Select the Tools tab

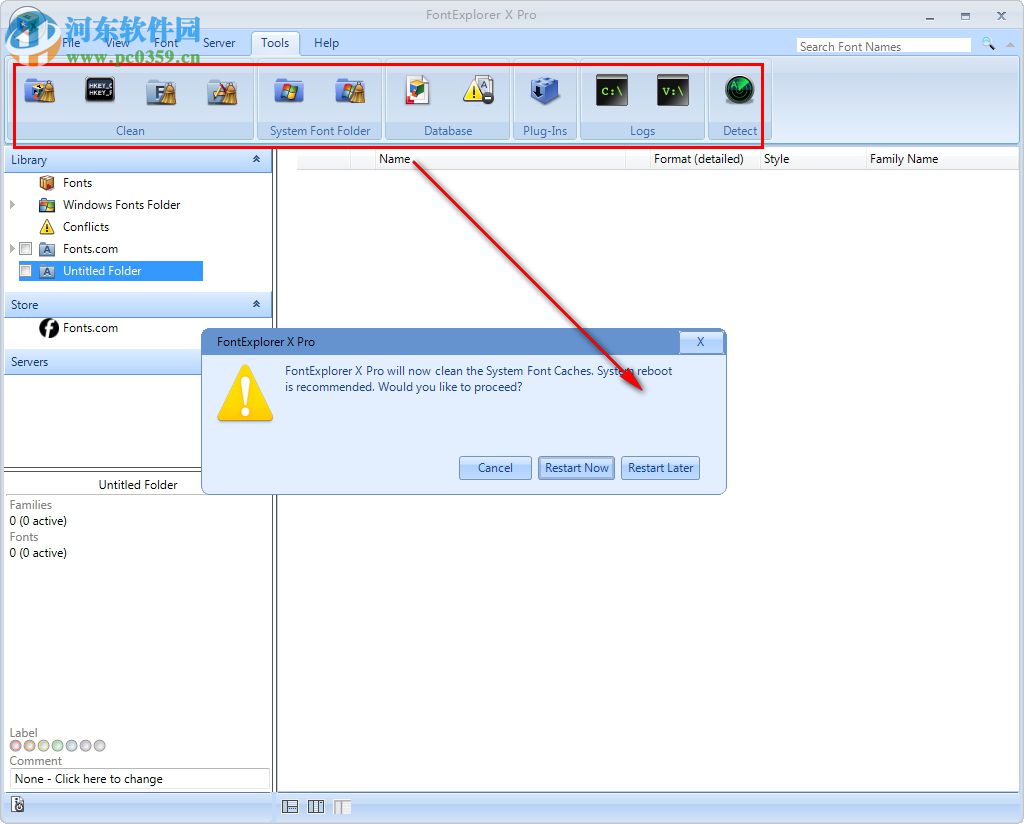tap(275, 43)
